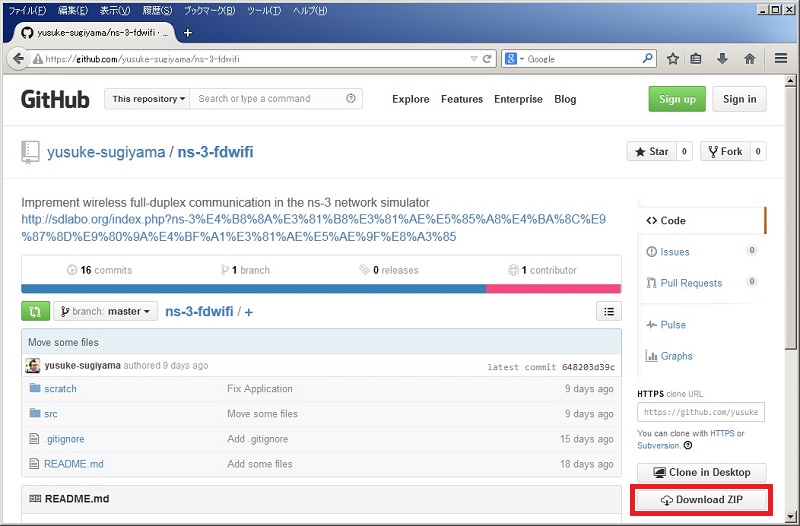This screenshot has height=526, width=800.
Task: Click the green Sign up button
Action: click(x=677, y=99)
